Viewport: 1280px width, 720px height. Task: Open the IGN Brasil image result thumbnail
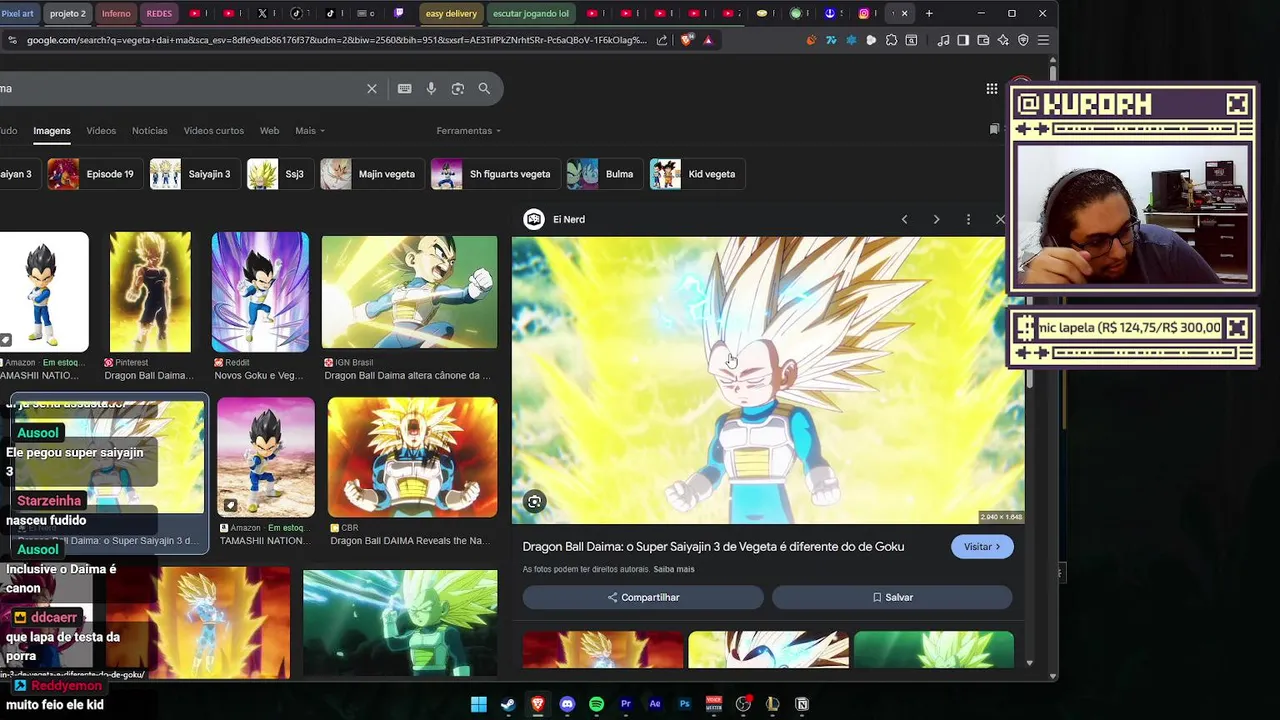[x=409, y=292]
